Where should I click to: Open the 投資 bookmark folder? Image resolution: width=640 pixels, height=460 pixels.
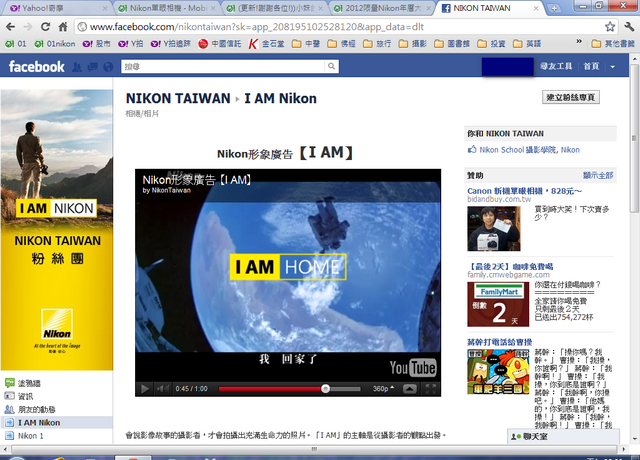[491, 44]
